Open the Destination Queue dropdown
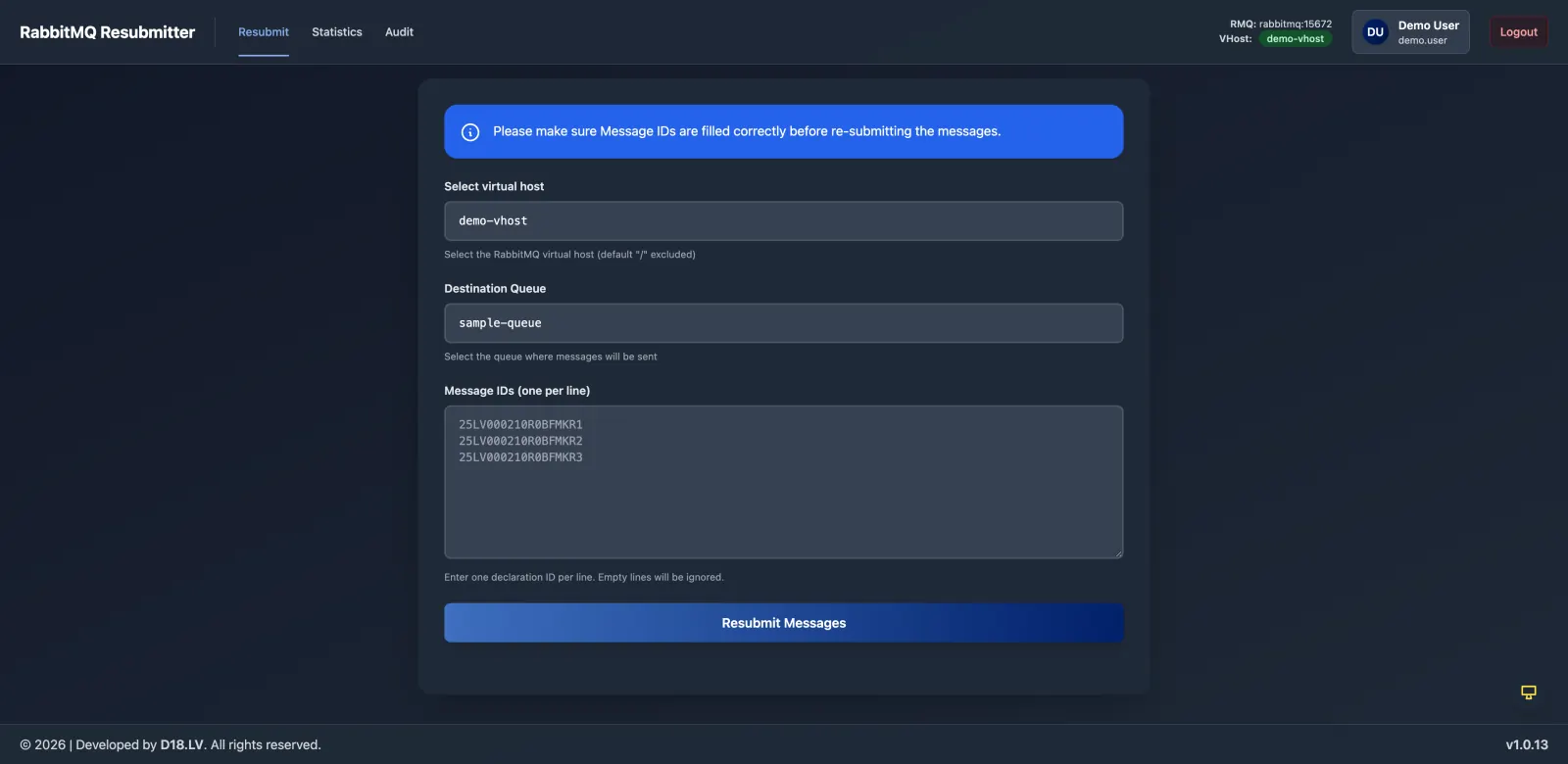 pos(783,323)
